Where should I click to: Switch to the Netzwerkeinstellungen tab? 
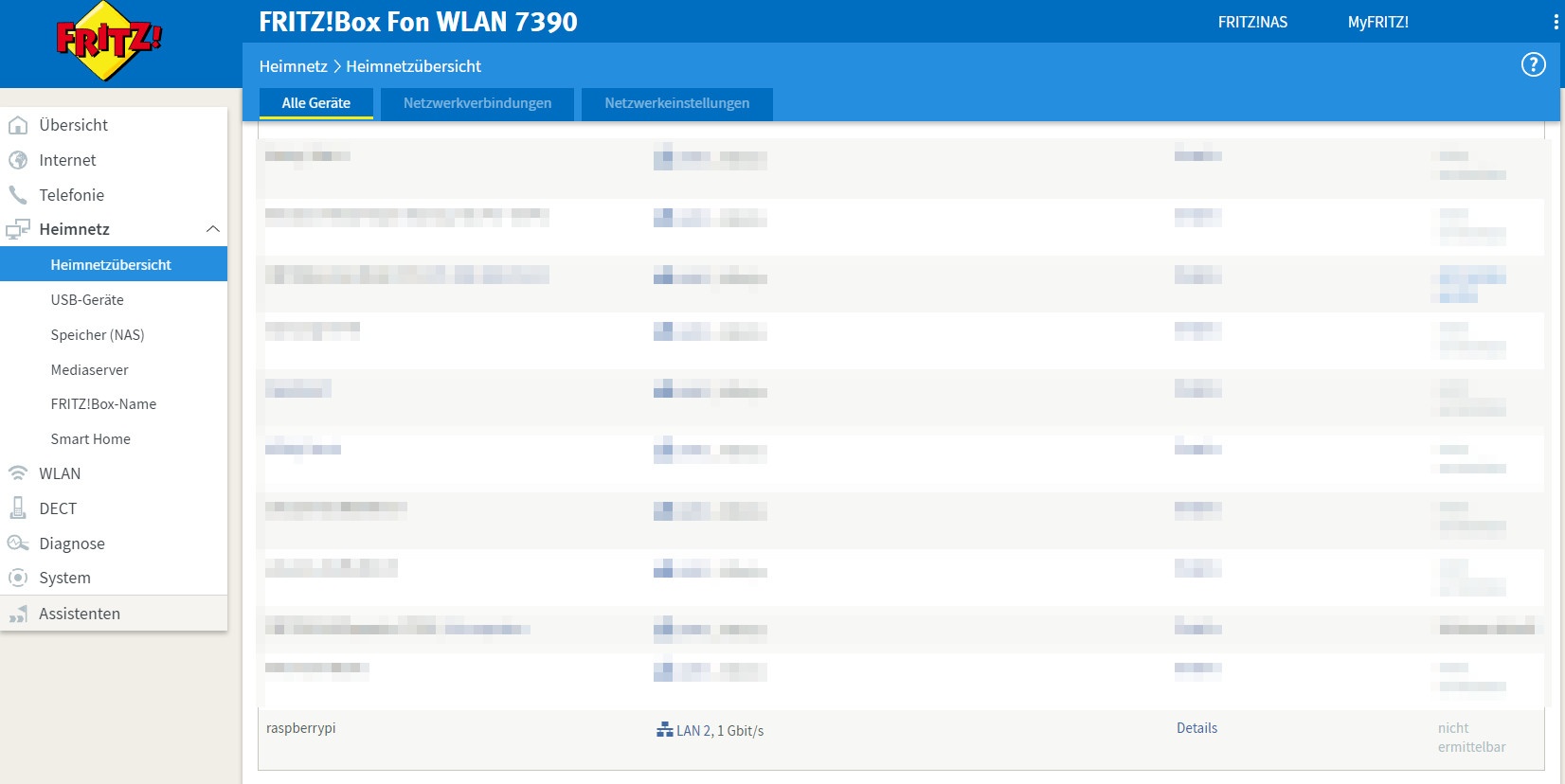pos(677,103)
